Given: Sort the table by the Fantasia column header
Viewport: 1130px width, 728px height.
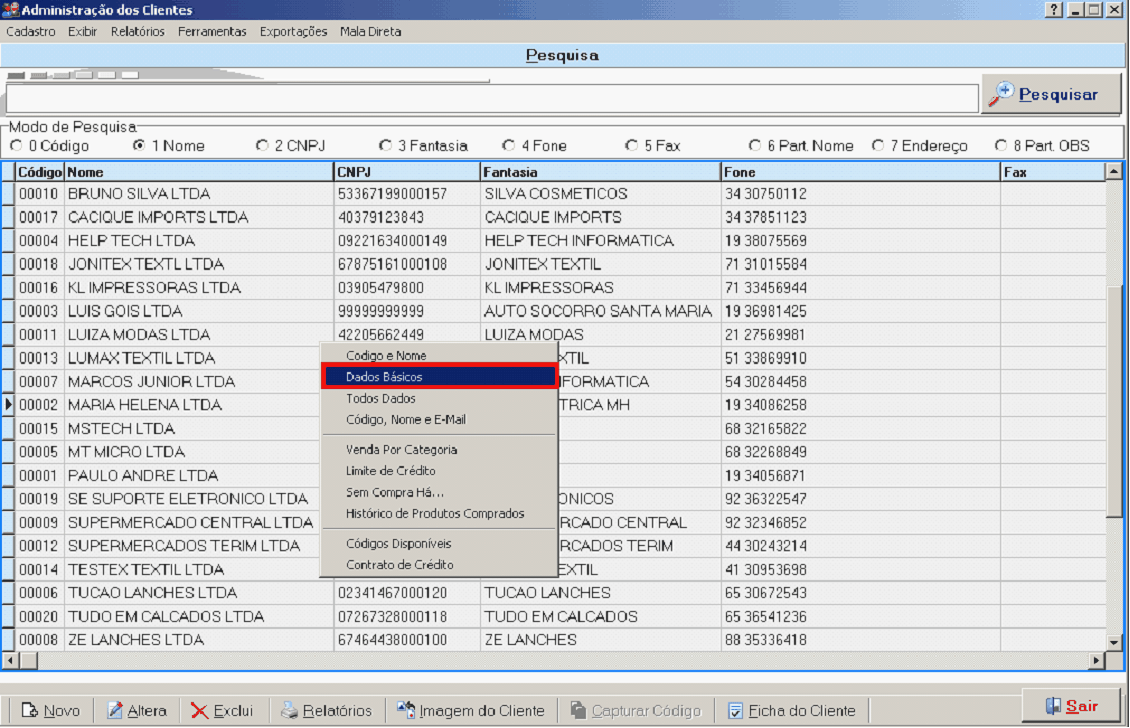Looking at the screenshot, I should click(600, 172).
